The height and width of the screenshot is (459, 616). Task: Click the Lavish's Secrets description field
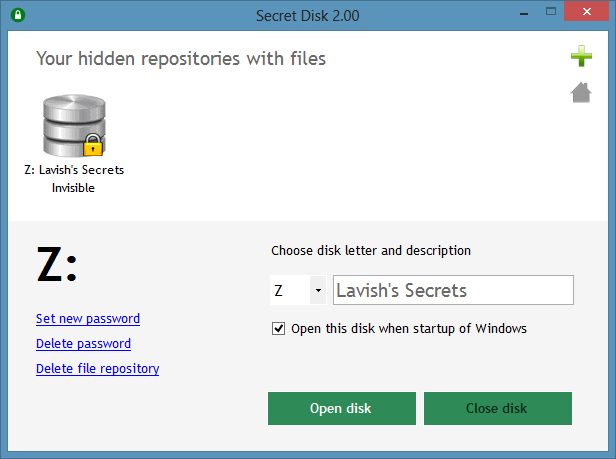point(452,291)
